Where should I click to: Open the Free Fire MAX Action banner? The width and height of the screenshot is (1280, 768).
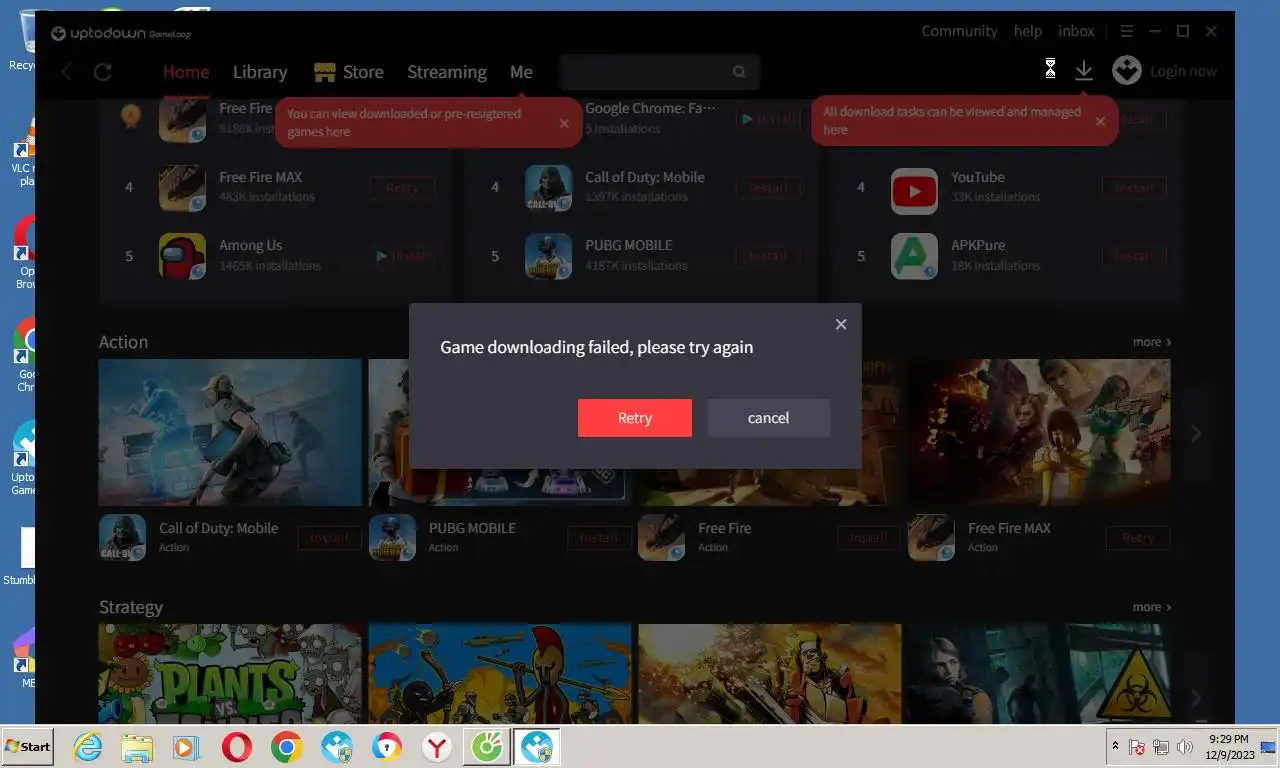tap(1039, 432)
